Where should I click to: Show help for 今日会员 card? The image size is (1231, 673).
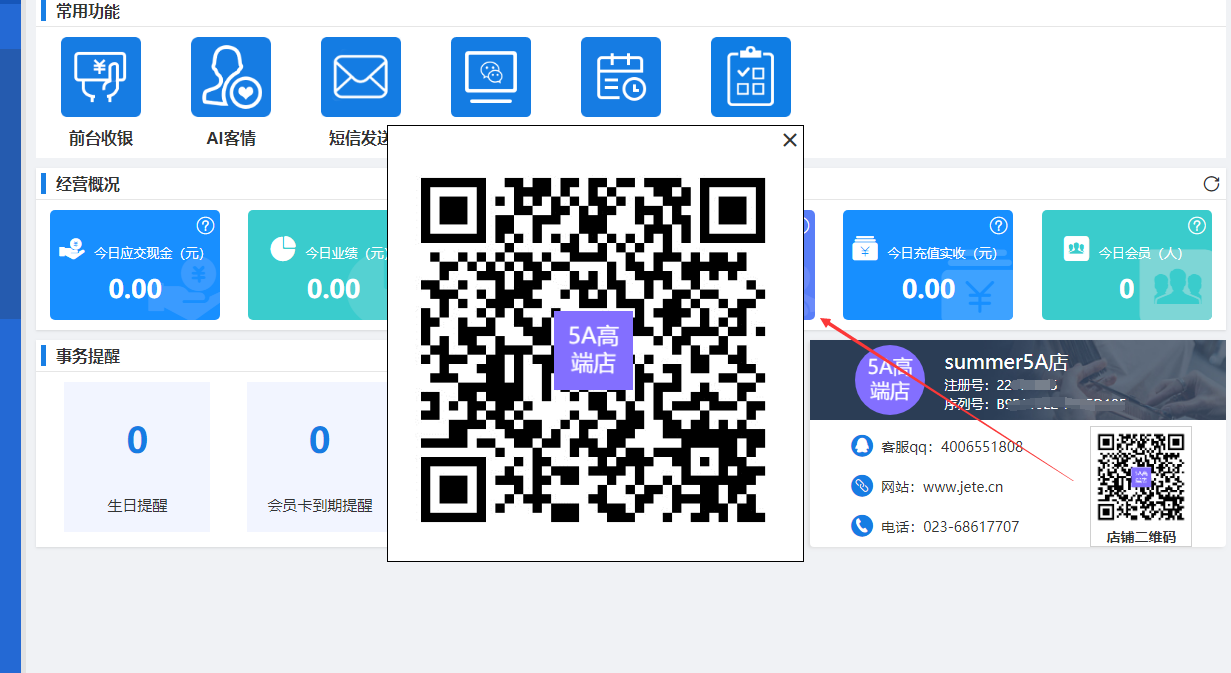coord(1197,225)
